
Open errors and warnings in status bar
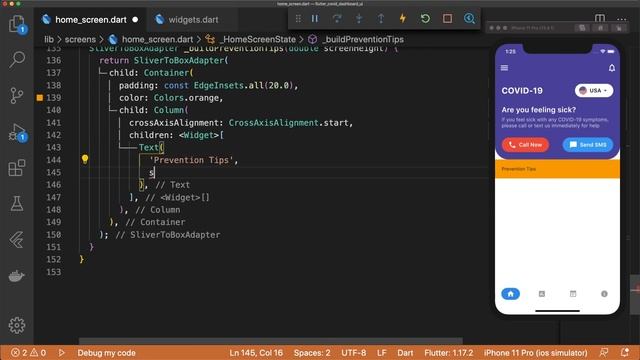28,353
